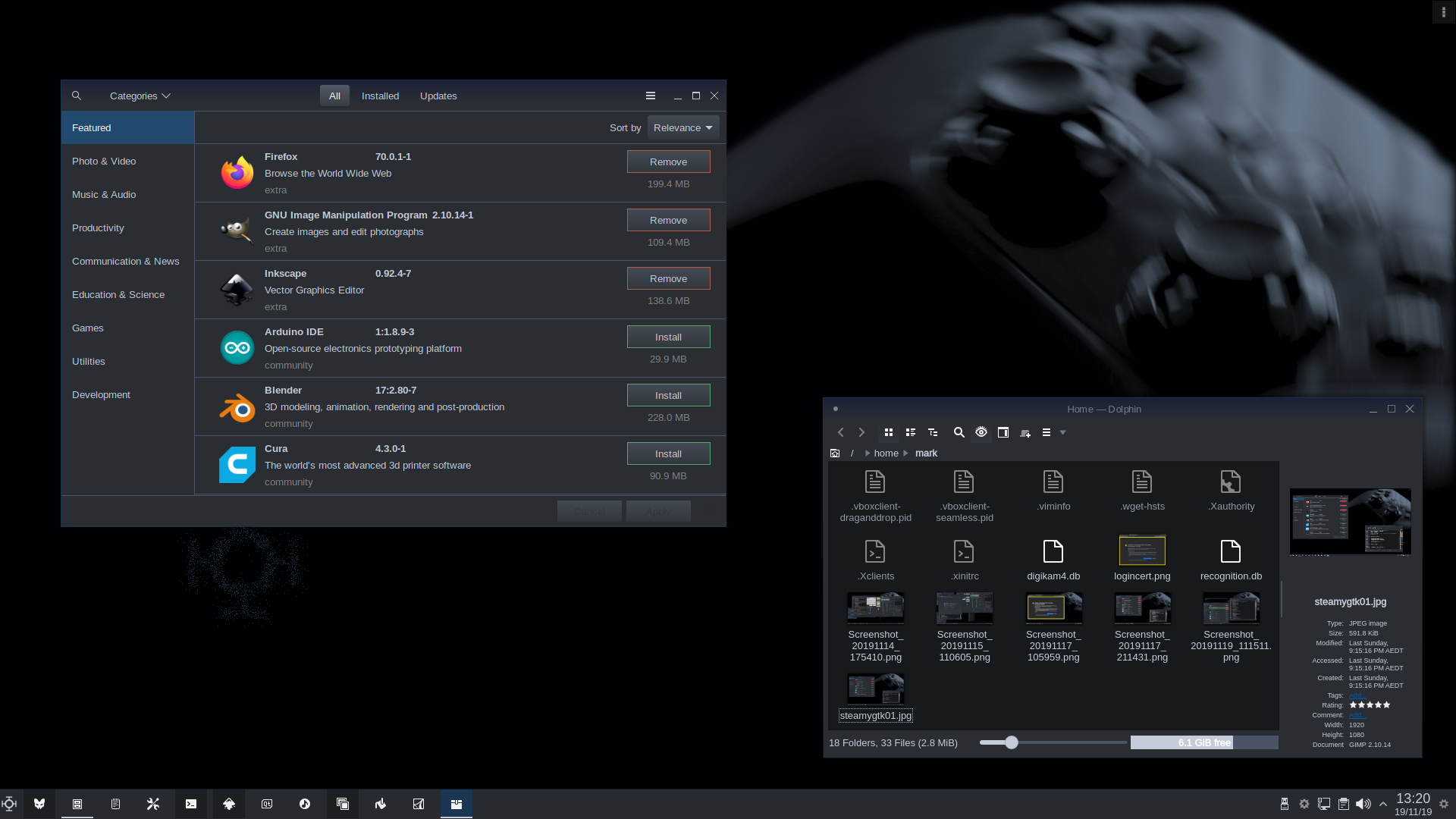Open the clipboard icon in system tray
Viewport: 1456px width, 819px height.
1343,804
